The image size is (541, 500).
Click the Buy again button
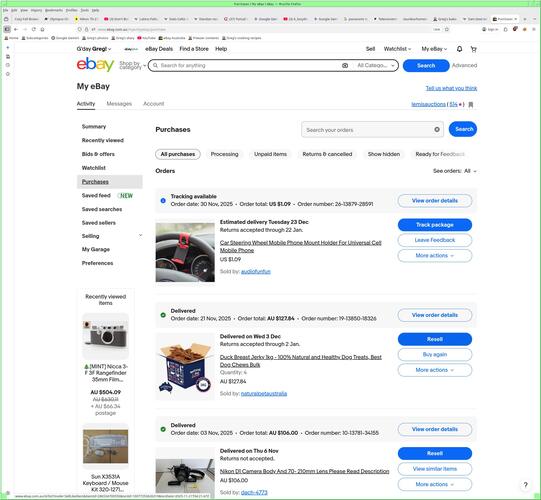[435, 354]
